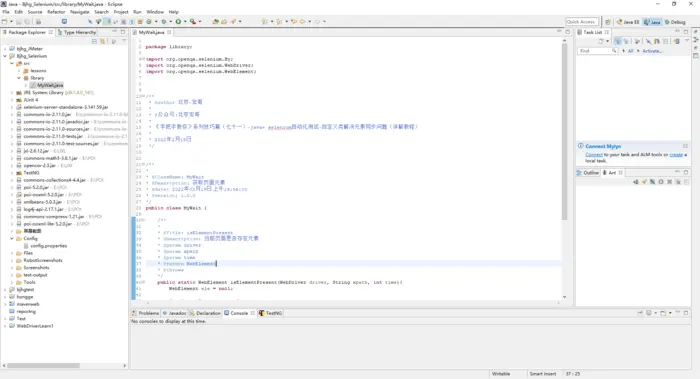Click Collapse All in Package Explorer

coord(94,42)
